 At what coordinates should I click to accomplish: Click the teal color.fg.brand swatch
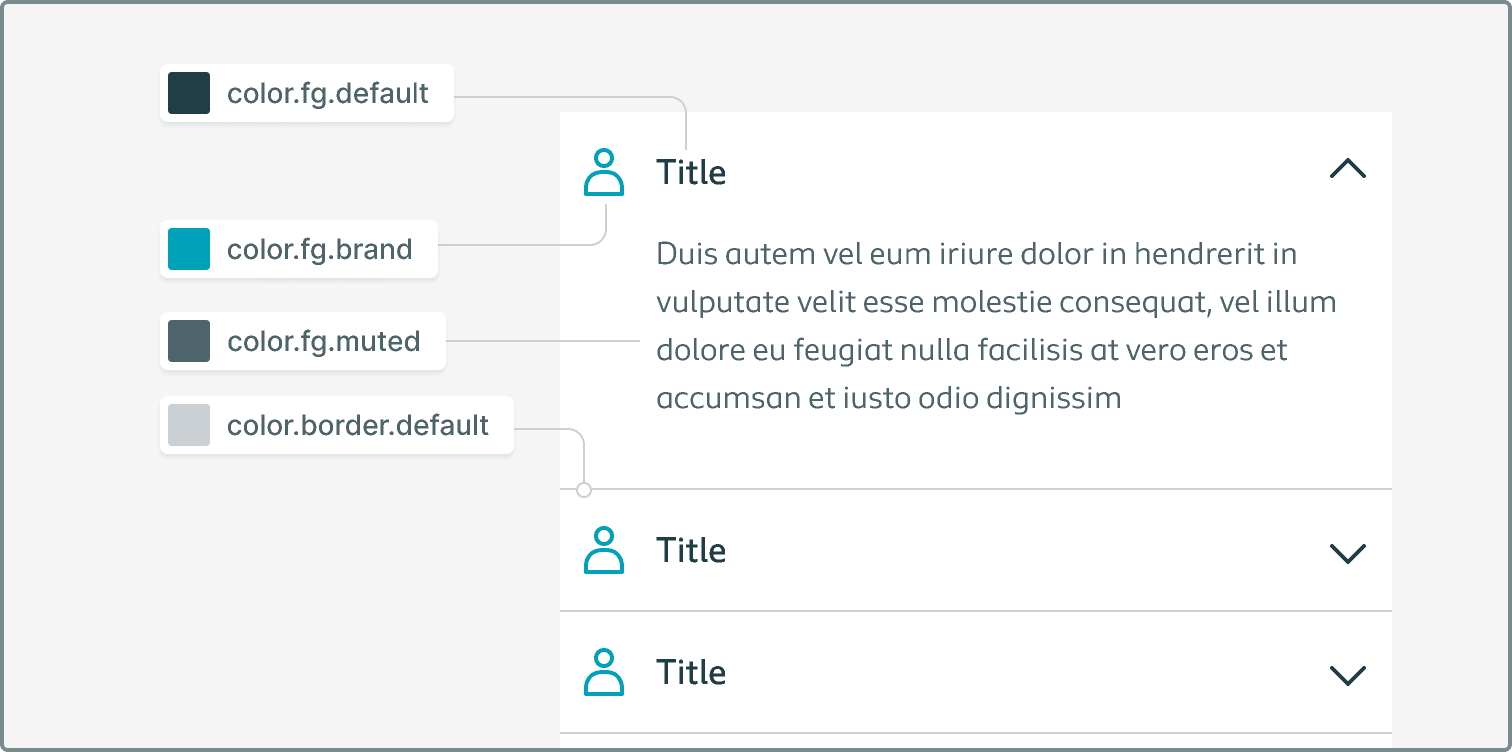[189, 249]
